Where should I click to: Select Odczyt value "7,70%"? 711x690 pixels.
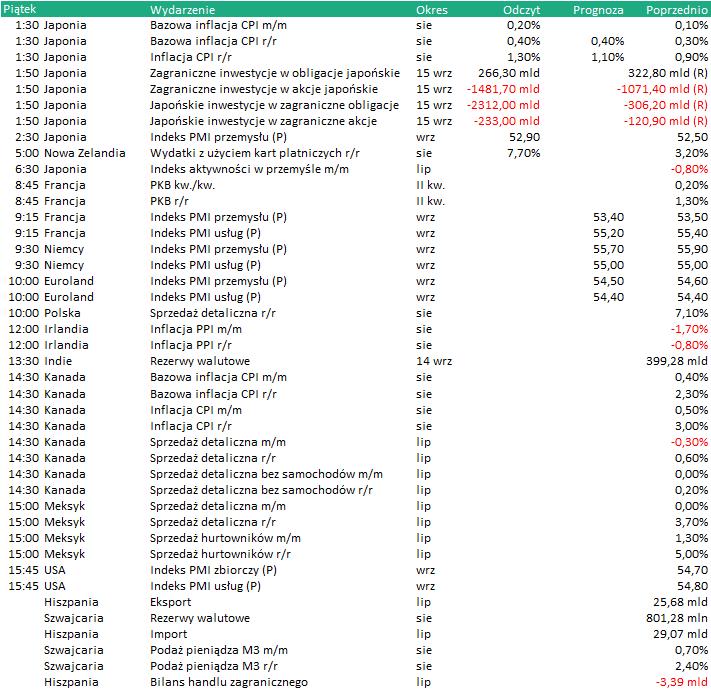[x=523, y=153]
